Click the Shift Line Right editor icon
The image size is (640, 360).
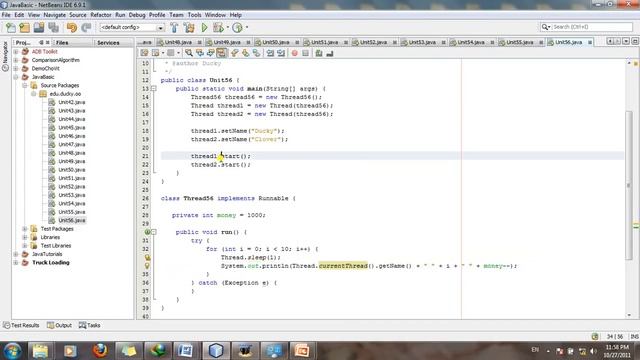[x=281, y=53]
